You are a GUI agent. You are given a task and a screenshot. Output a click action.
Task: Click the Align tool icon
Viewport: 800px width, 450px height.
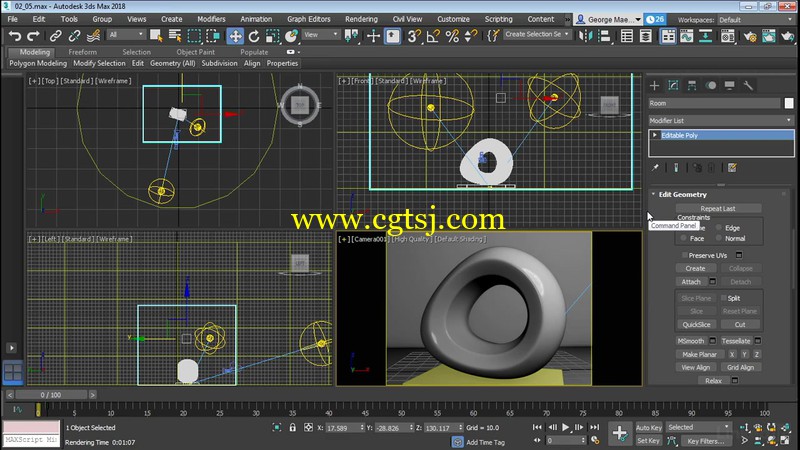tap(604, 36)
